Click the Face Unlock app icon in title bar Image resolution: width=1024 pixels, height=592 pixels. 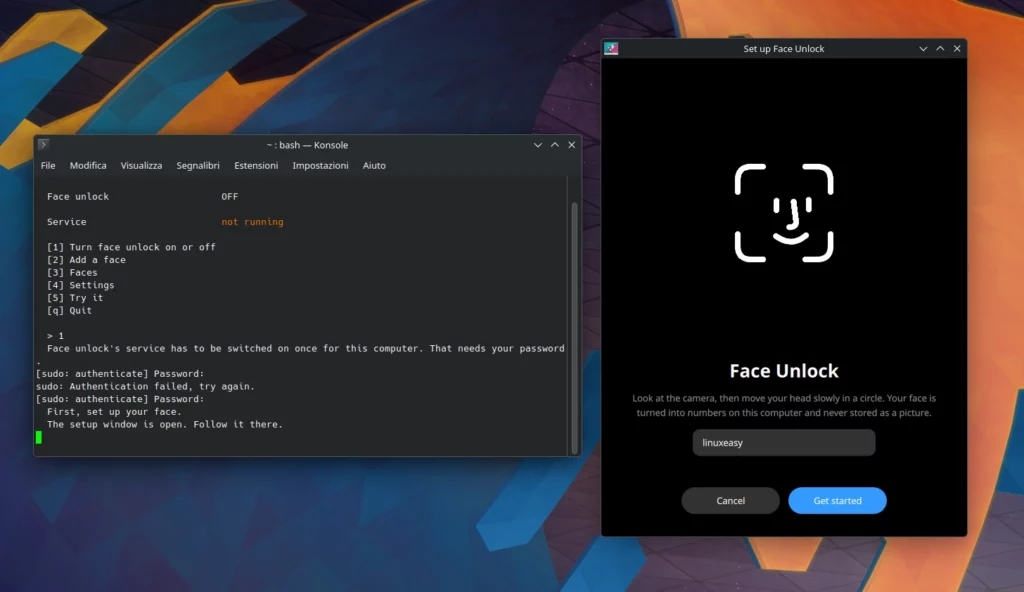pyautogui.click(x=611, y=48)
